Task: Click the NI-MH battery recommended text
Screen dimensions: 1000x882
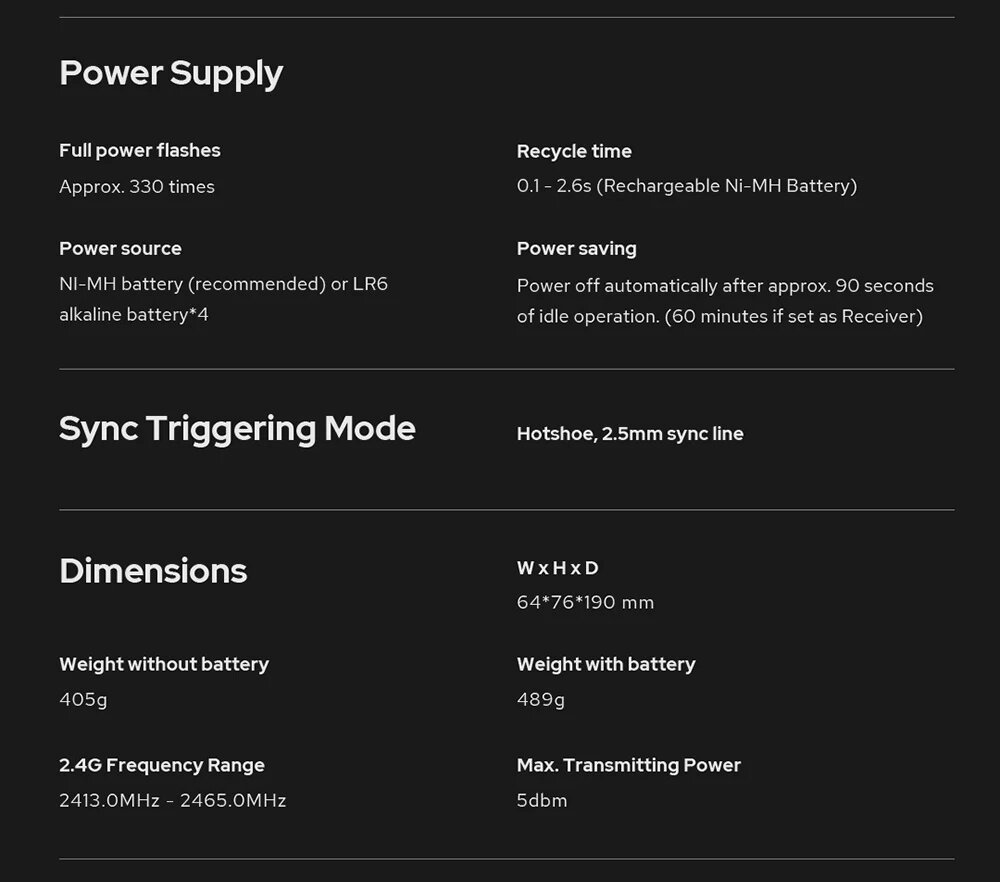Action: pyautogui.click(x=223, y=299)
